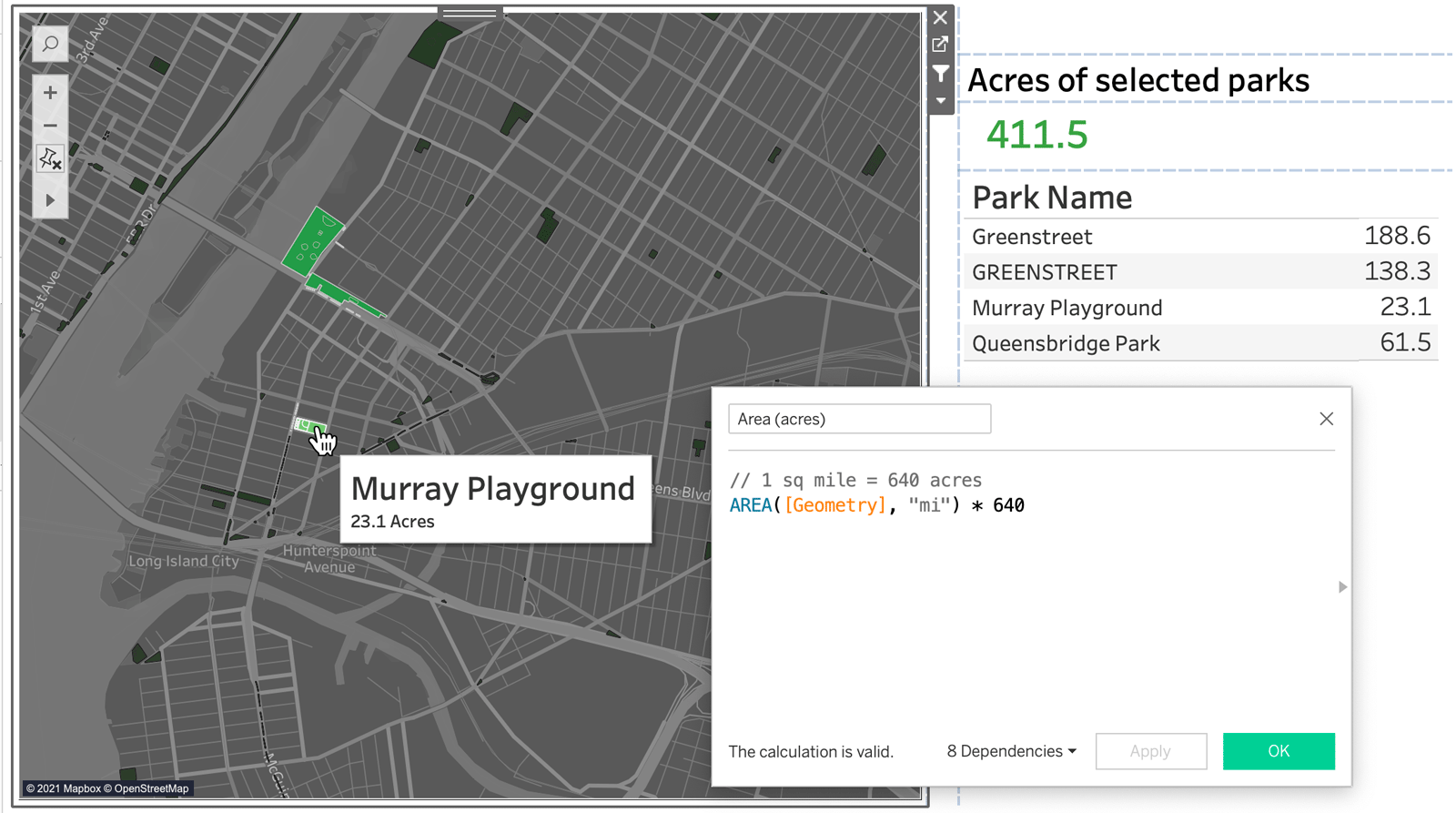The image size is (1456, 813).
Task: Toggle the Use as Filter funnel icon
Action: [x=940, y=73]
